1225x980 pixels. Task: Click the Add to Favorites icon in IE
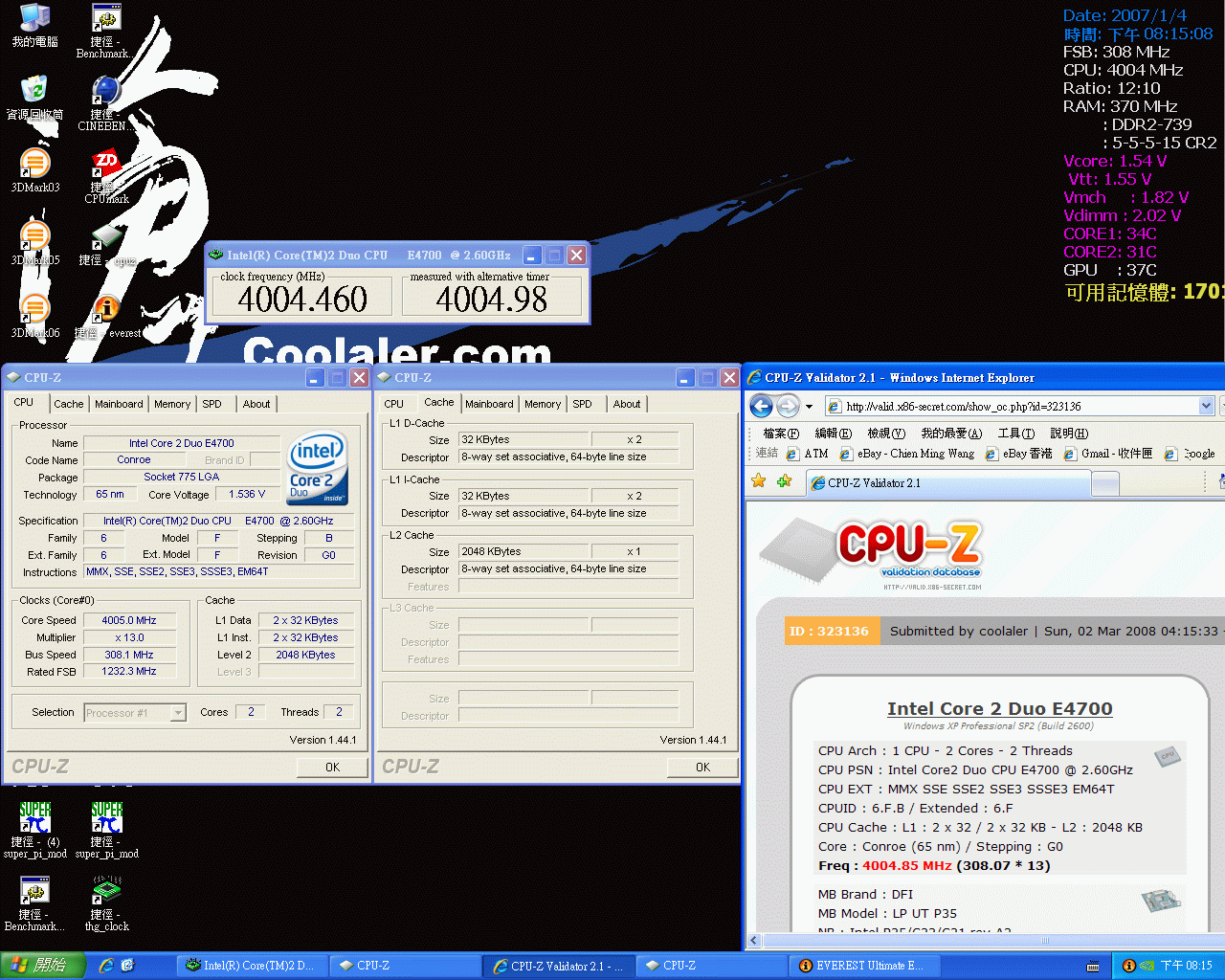[x=785, y=481]
